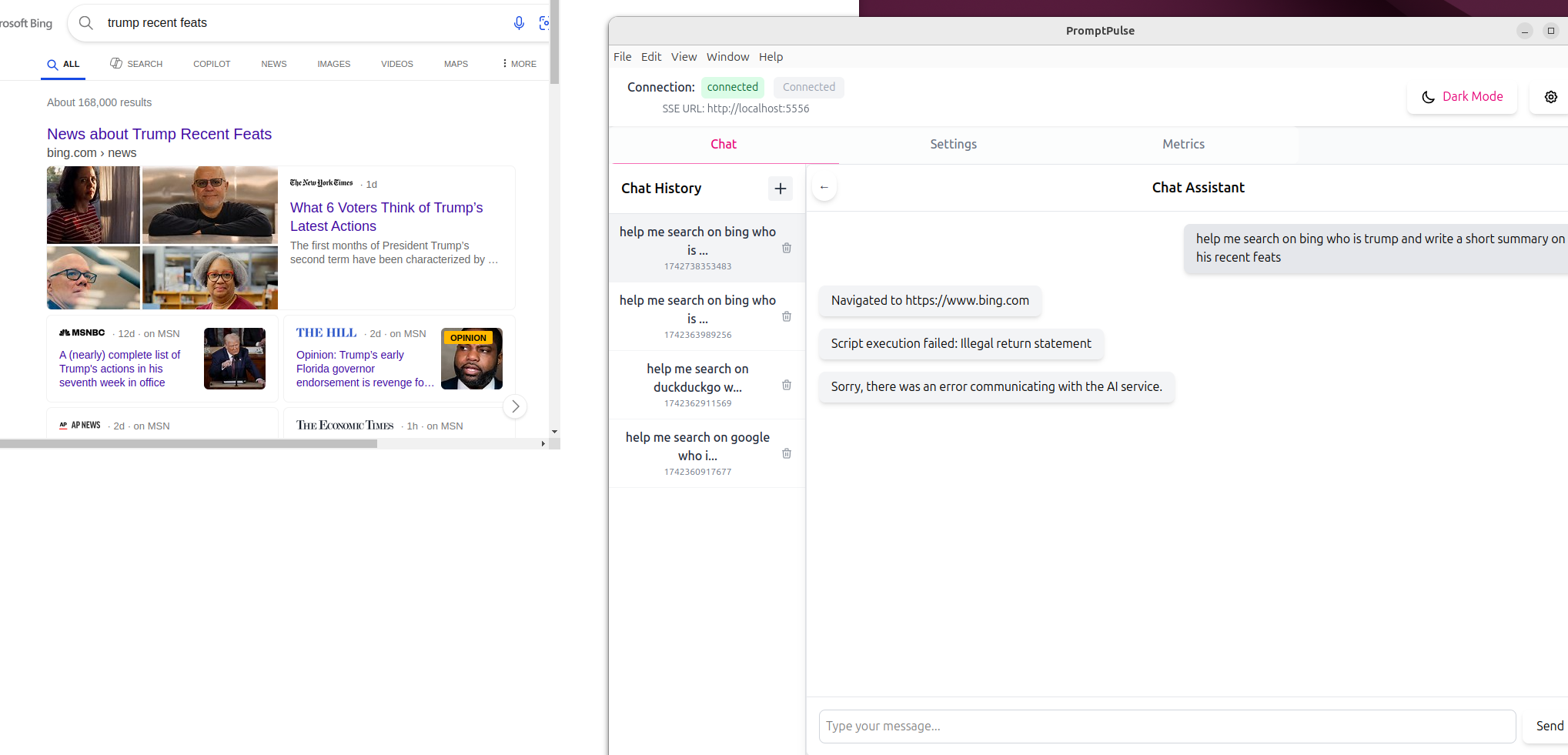Select 'help me search on google' history item
The image size is (1568, 755).
coord(697,453)
